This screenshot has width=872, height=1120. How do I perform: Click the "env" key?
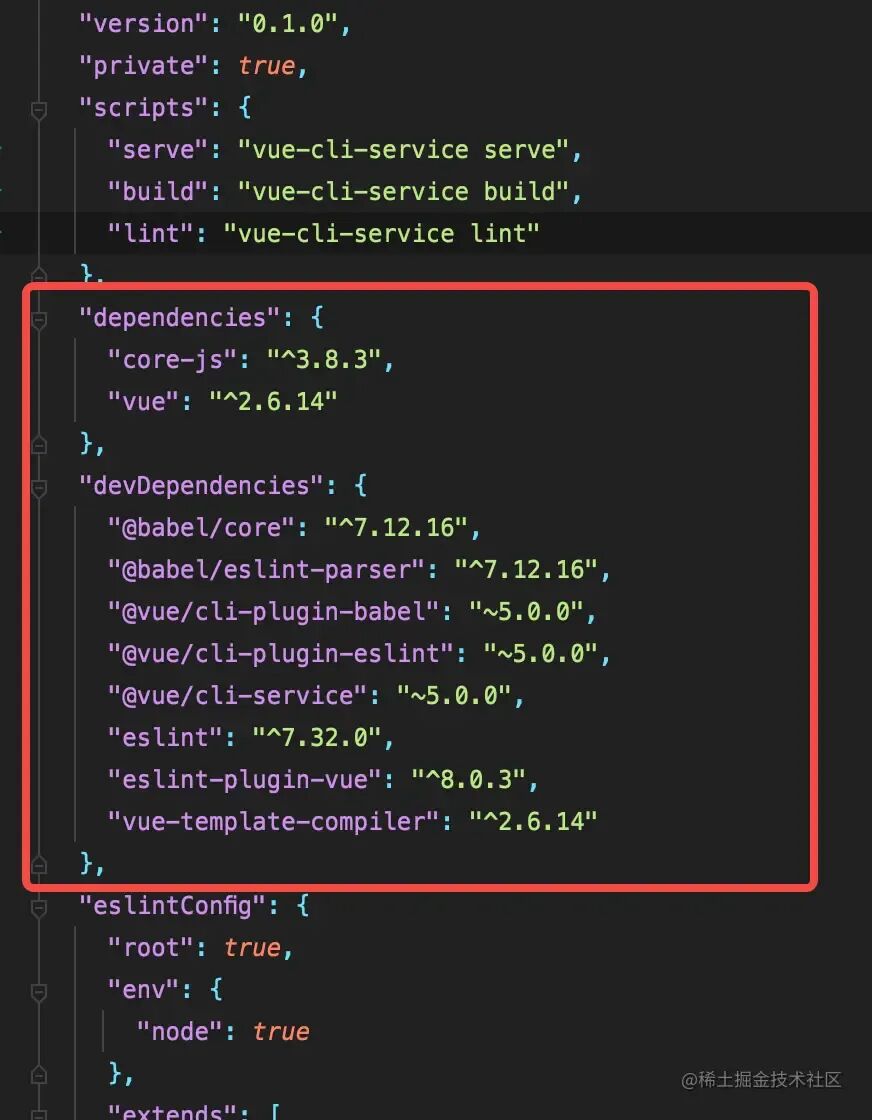144,990
